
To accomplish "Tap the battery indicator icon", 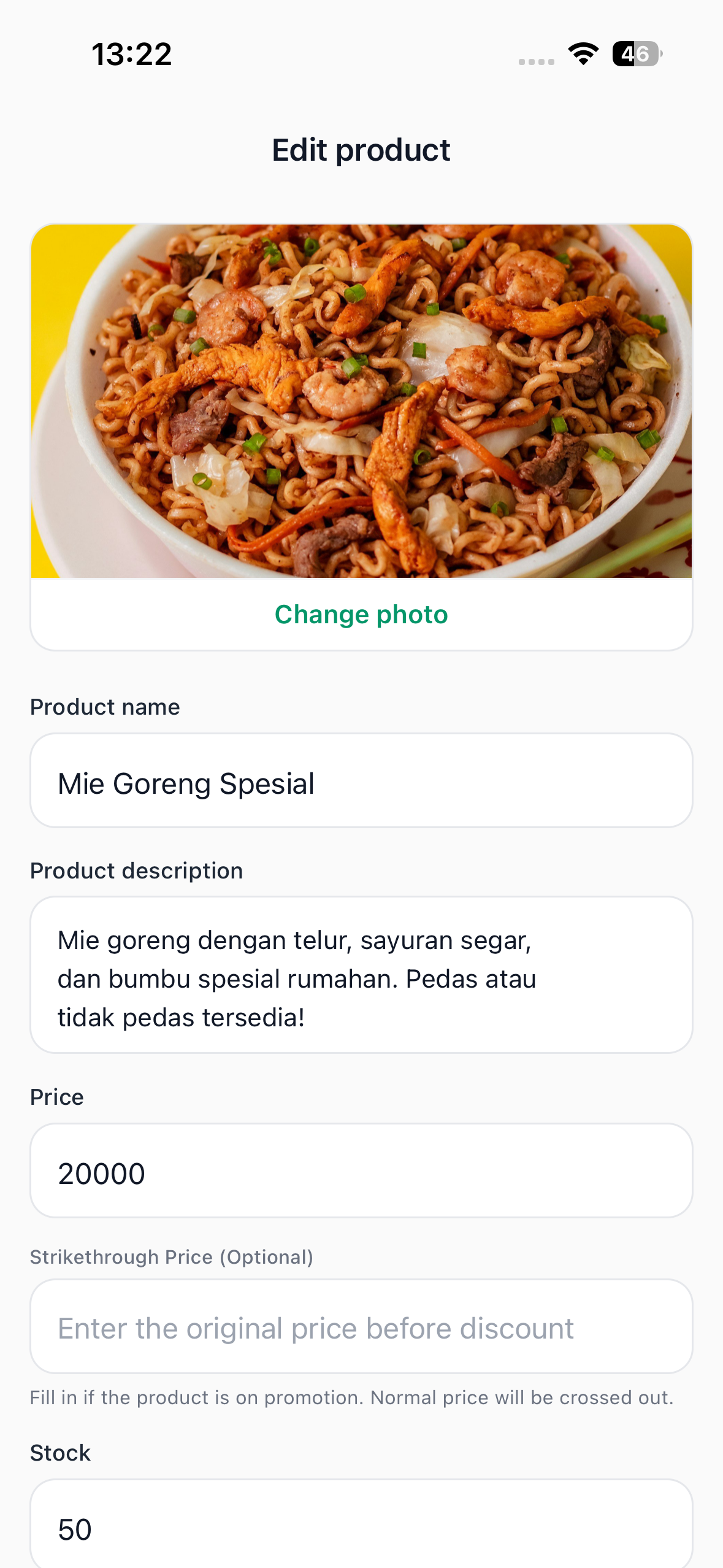I will coord(637,54).
